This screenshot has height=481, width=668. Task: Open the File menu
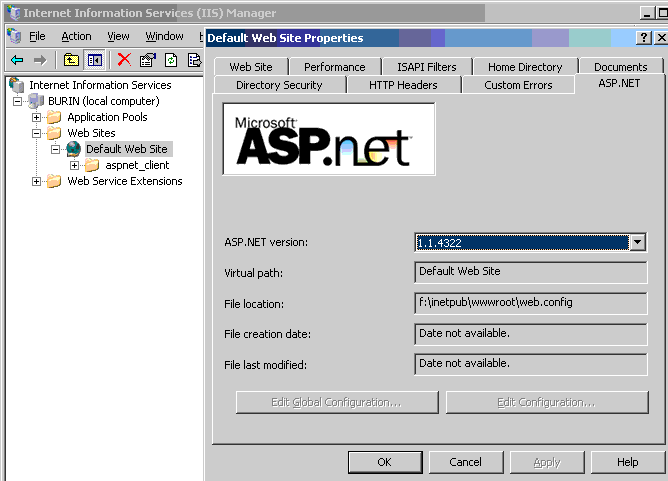37,36
